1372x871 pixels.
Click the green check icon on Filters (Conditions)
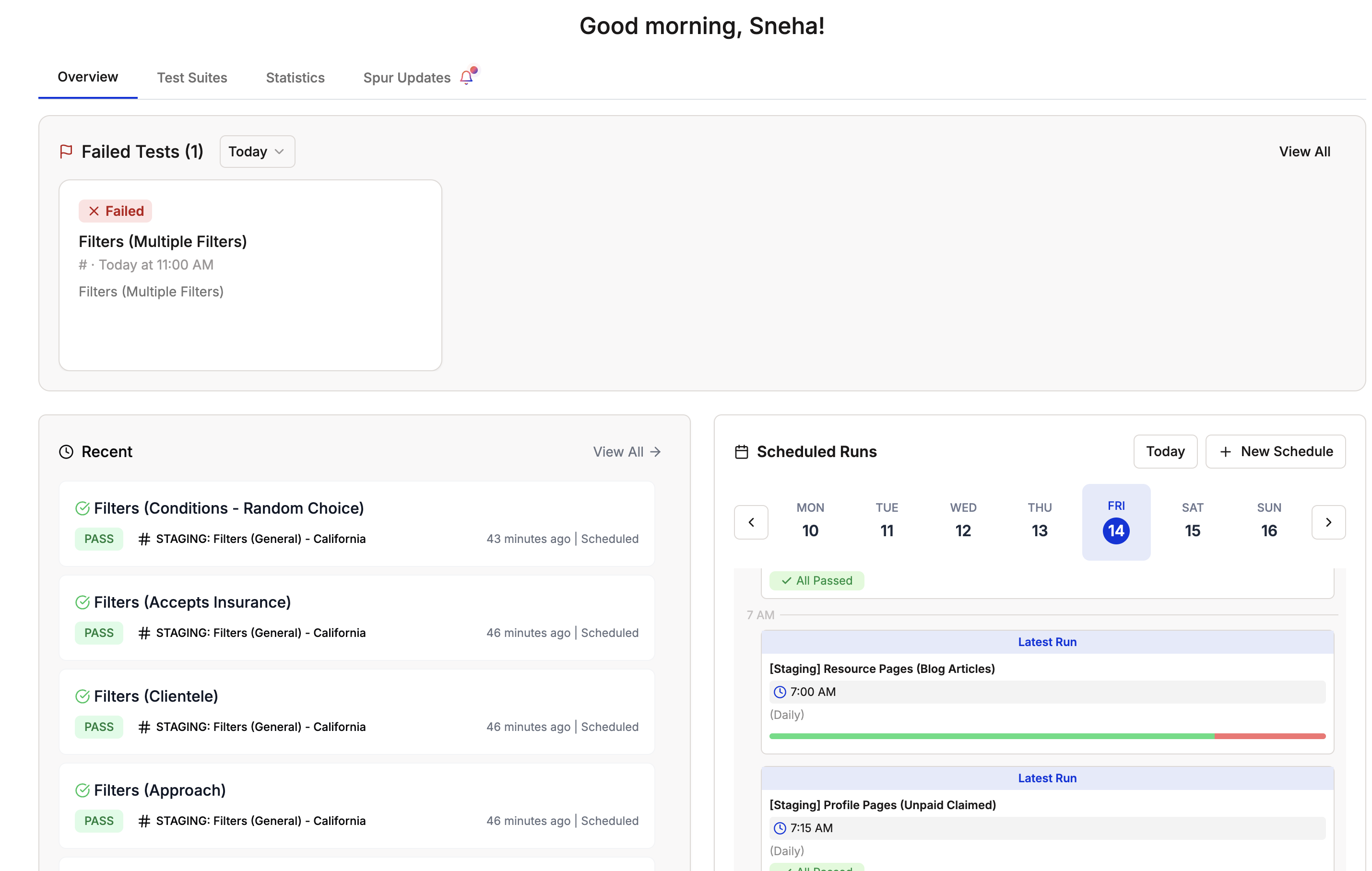tap(83, 507)
